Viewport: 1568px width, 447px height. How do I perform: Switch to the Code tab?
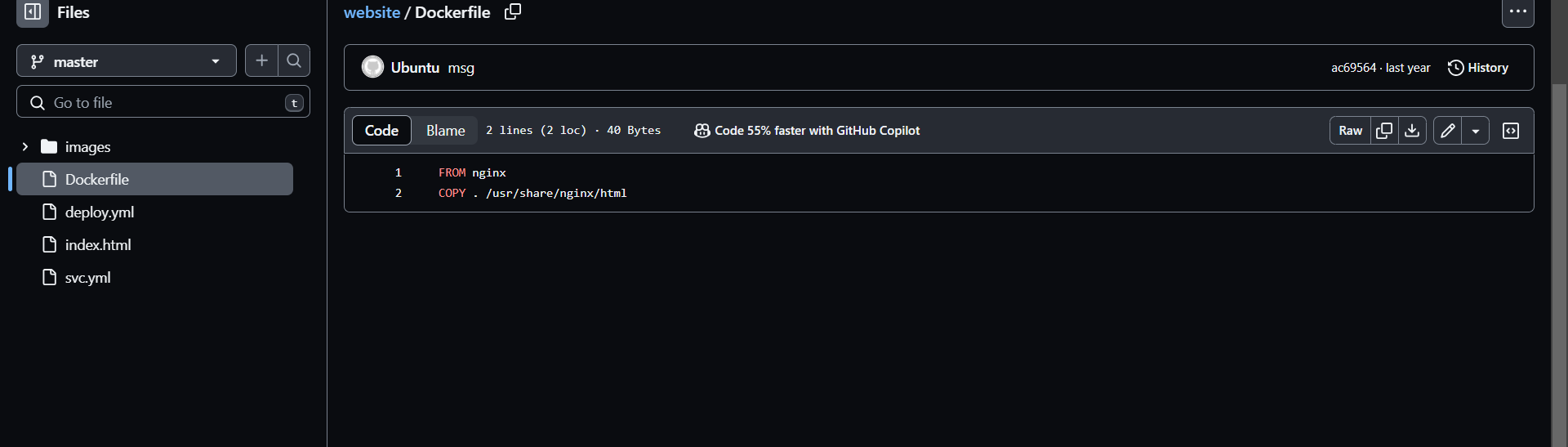[x=381, y=131]
